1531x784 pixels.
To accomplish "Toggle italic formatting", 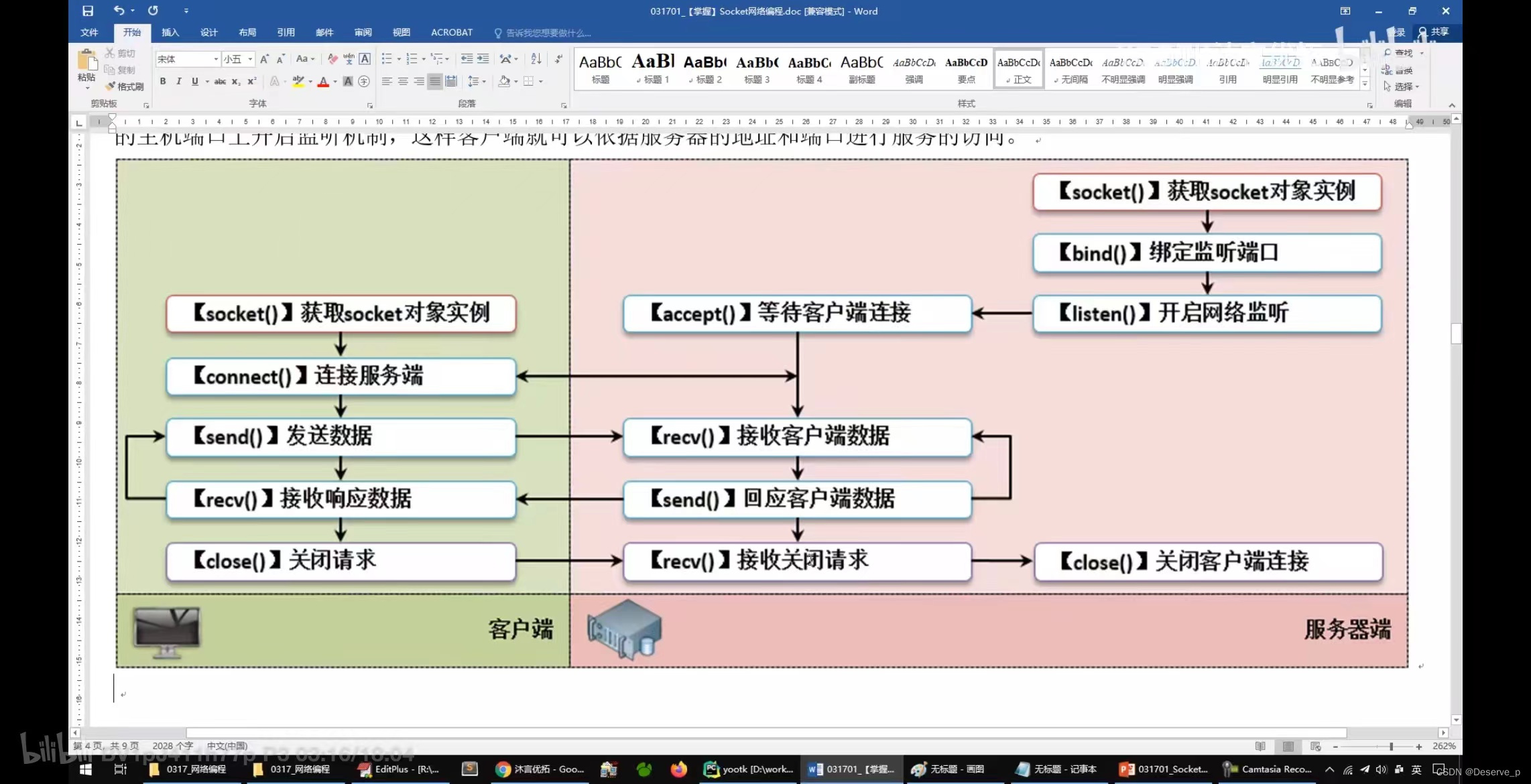I will tap(178, 82).
